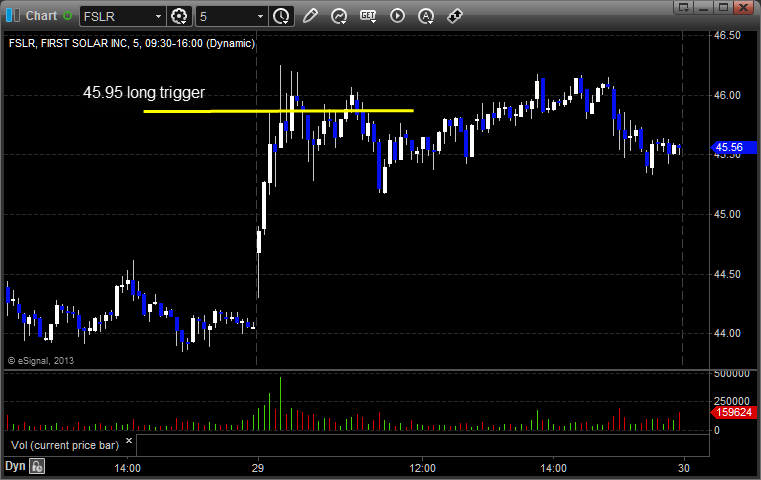Open the clock time template menu
Image resolution: width=761 pixels, height=480 pixels.
click(281, 16)
